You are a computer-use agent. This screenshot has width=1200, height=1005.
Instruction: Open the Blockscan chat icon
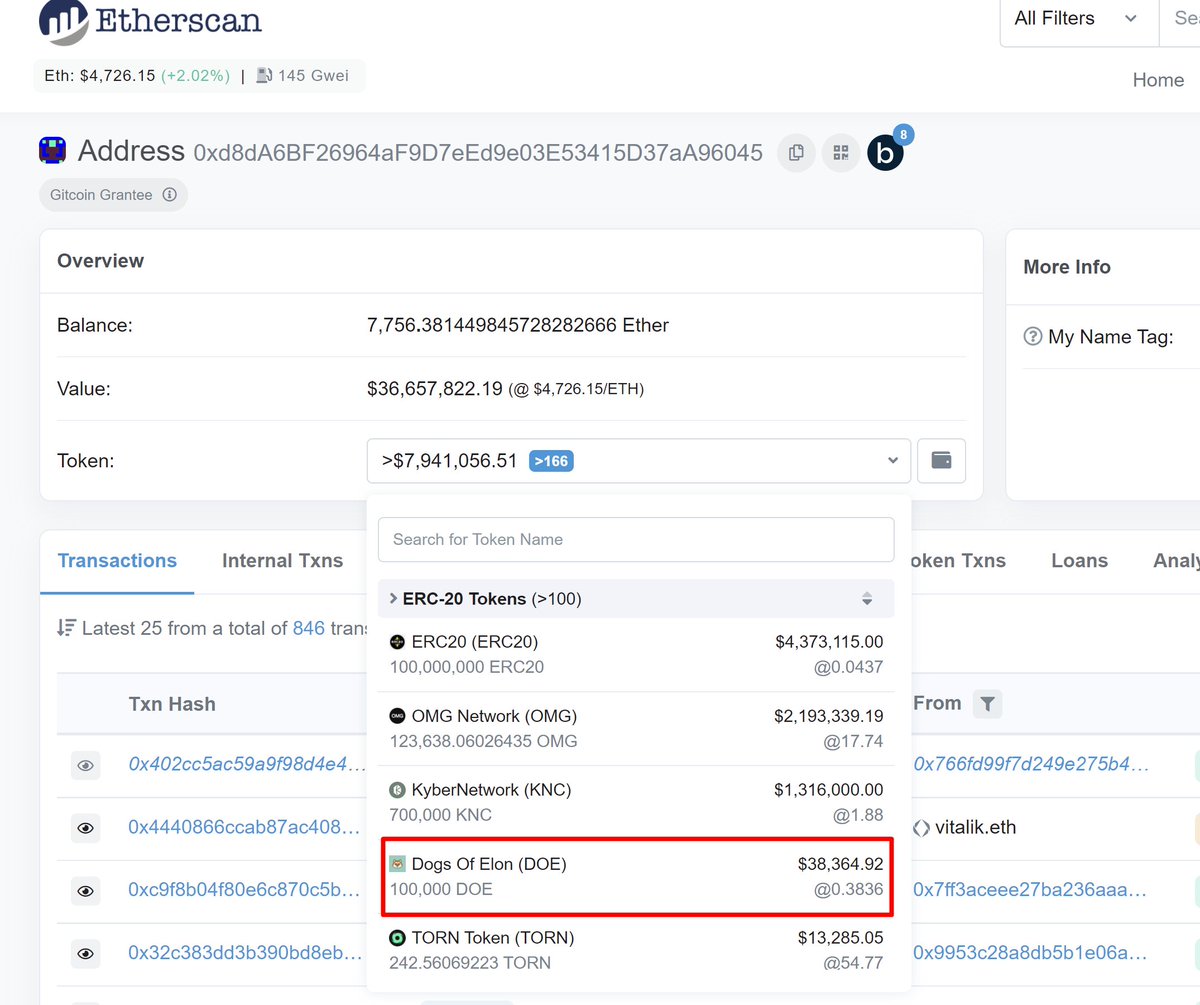pos(885,153)
